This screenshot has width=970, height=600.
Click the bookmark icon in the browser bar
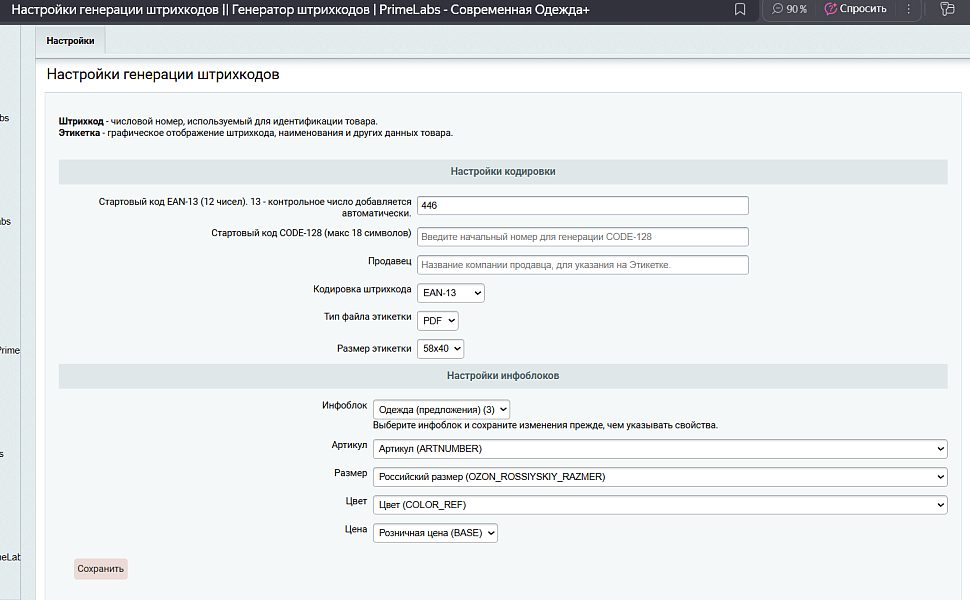coord(740,9)
